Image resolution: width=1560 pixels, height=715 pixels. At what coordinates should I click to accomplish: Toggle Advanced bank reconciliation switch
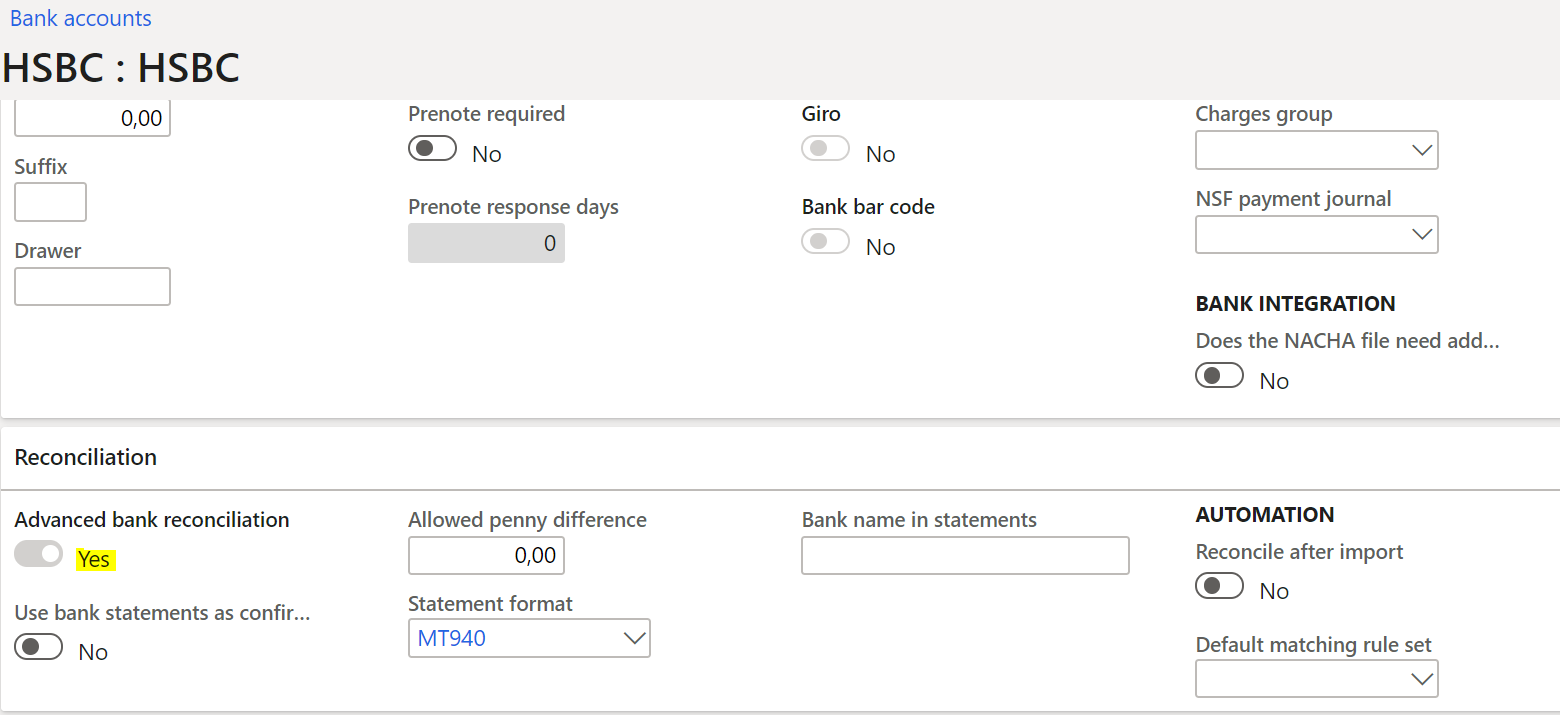[39, 555]
